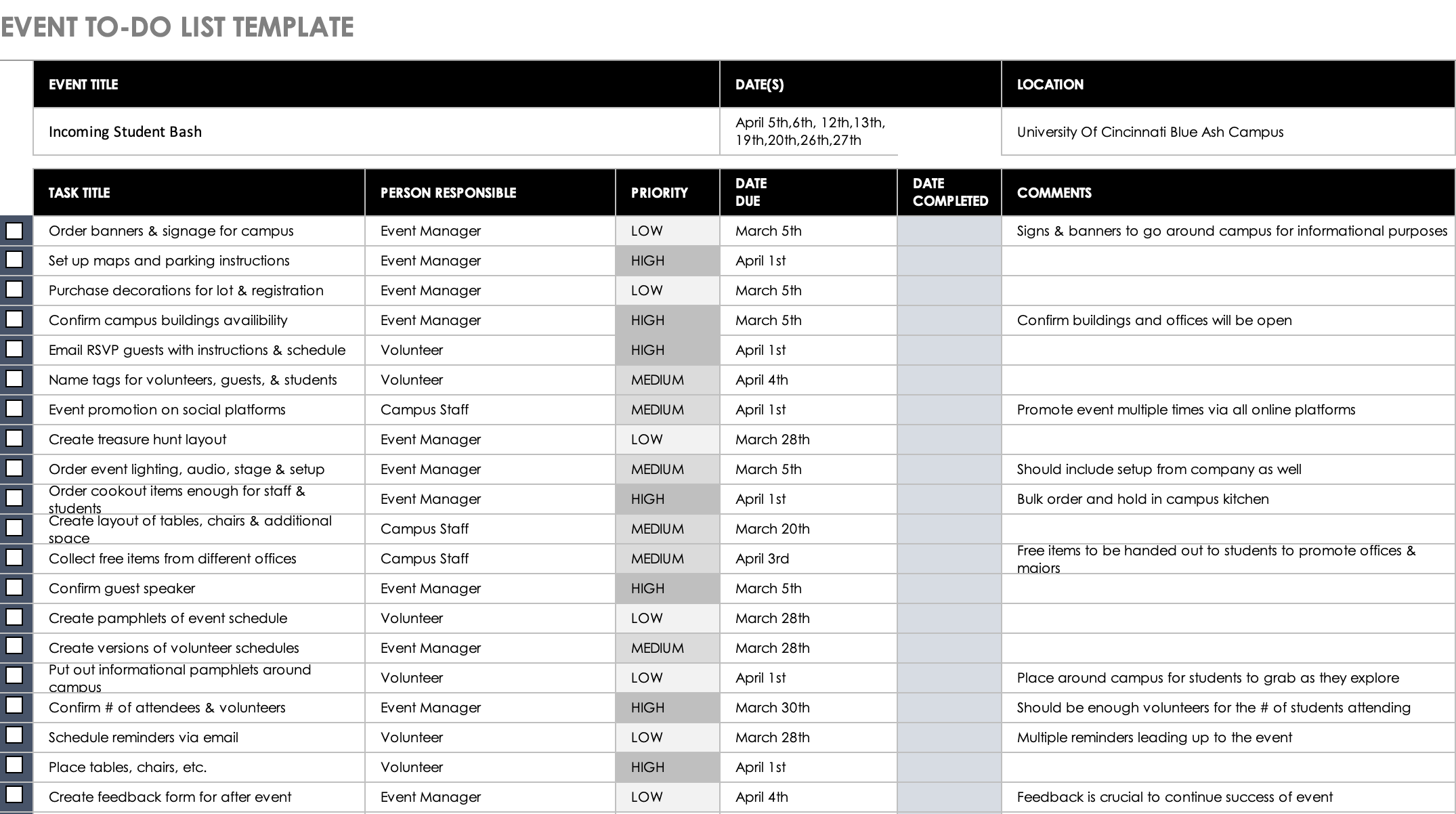Viewport: 1456px width, 814px height.
Task: Toggle checkbox for Schedule reminders via email
Action: pyautogui.click(x=14, y=735)
